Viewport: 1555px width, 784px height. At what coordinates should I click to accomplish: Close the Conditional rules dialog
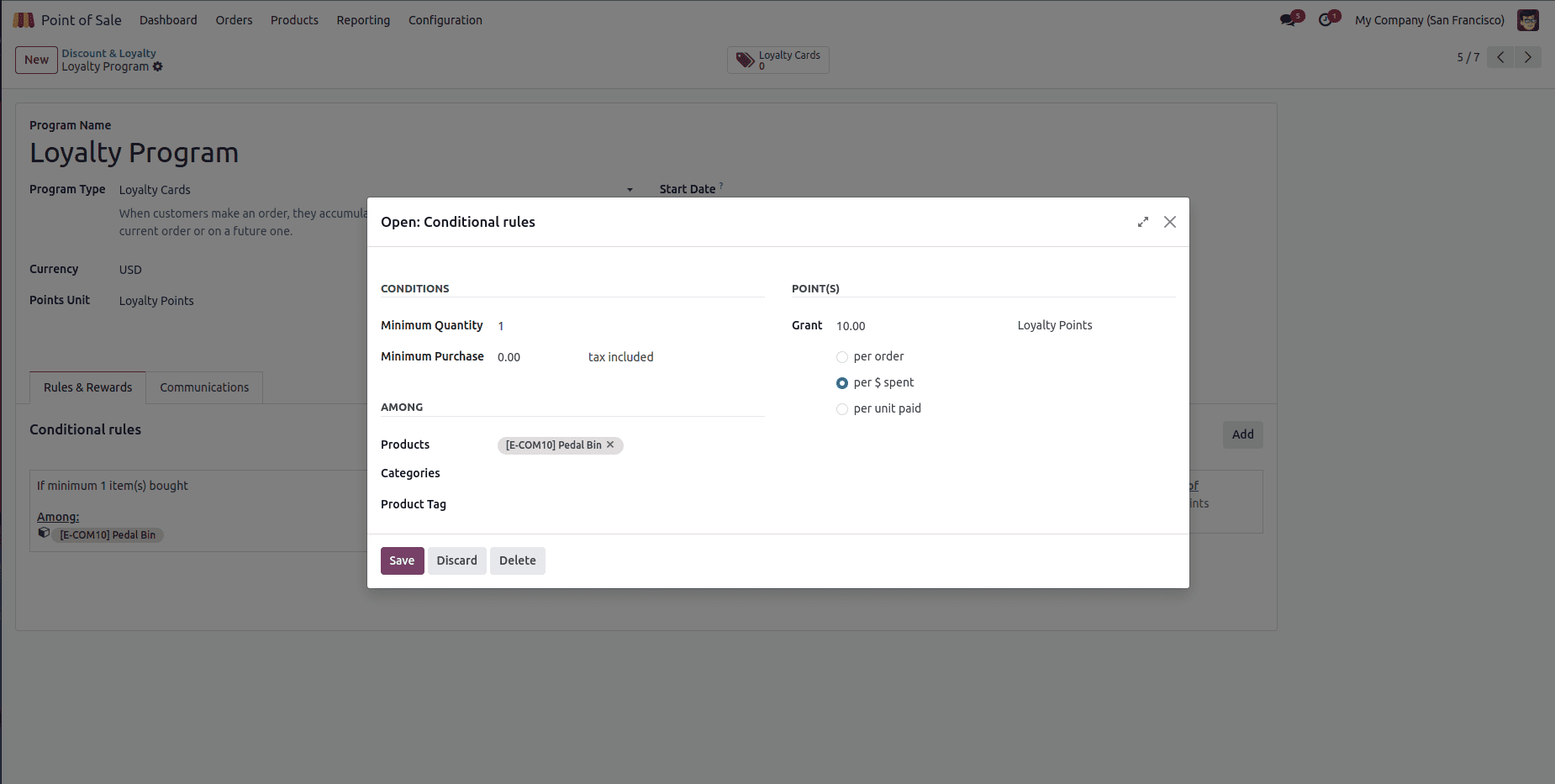1170,222
